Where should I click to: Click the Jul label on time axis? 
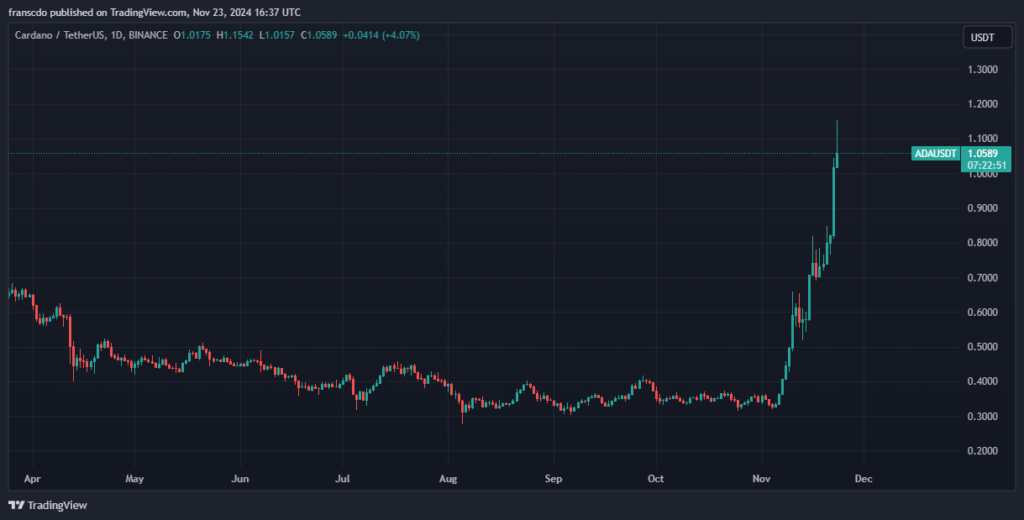(343, 479)
